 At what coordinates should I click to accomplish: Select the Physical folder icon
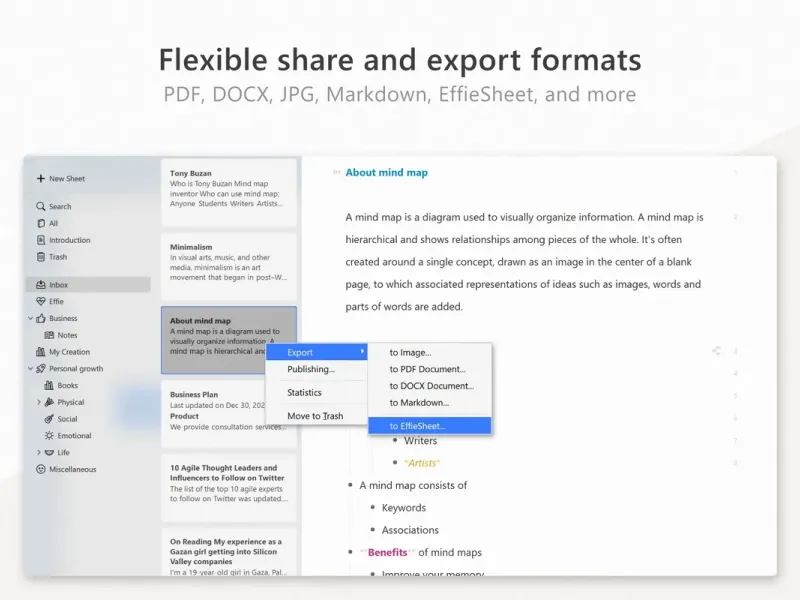49,402
